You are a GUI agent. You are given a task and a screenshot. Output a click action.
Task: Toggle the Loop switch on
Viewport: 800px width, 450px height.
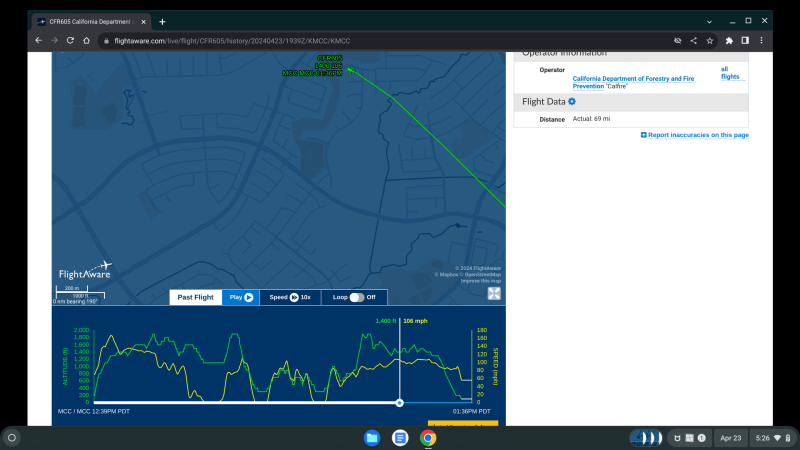(x=355, y=297)
